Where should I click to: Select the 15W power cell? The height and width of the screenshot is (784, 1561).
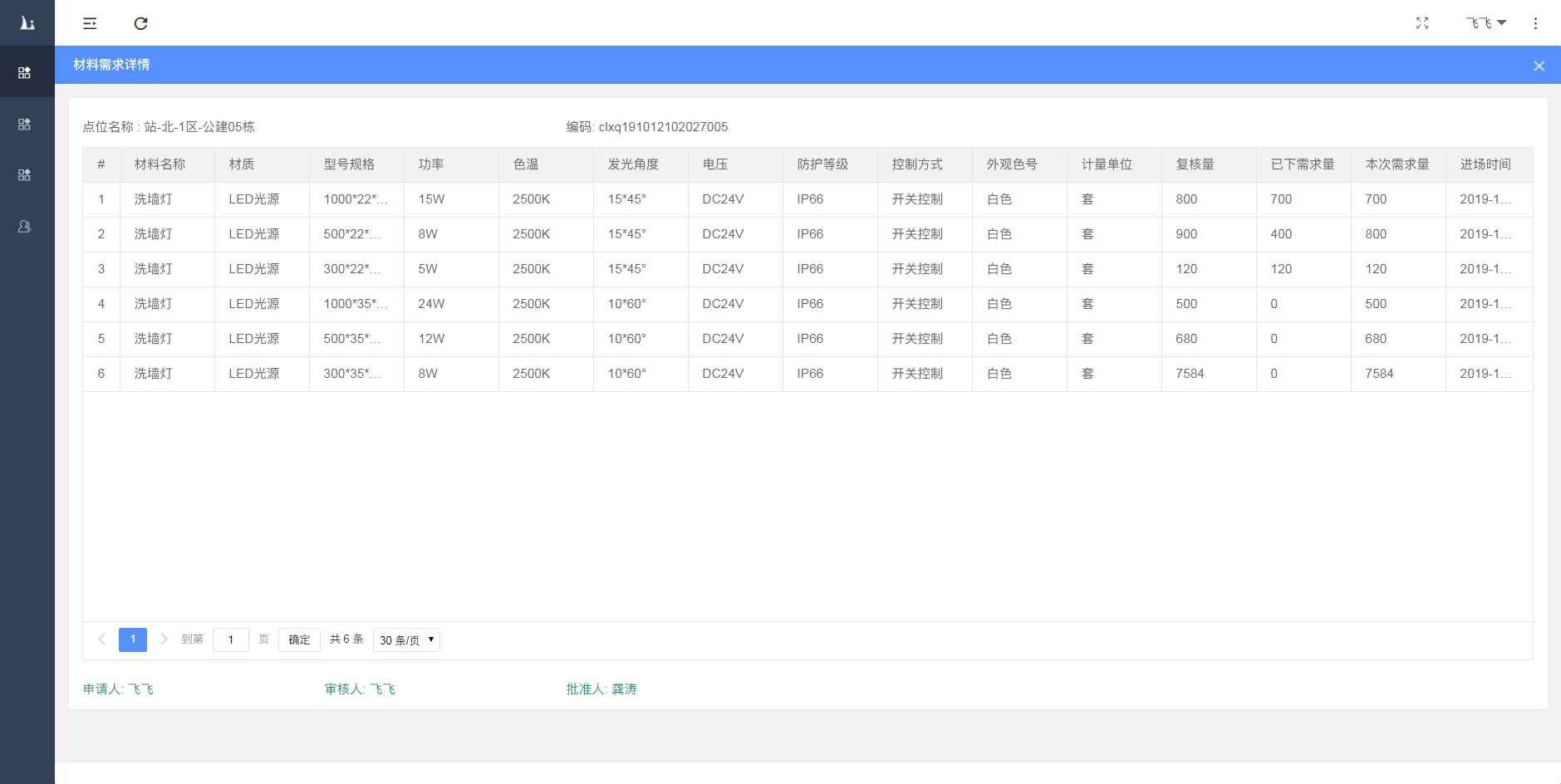tap(451, 199)
